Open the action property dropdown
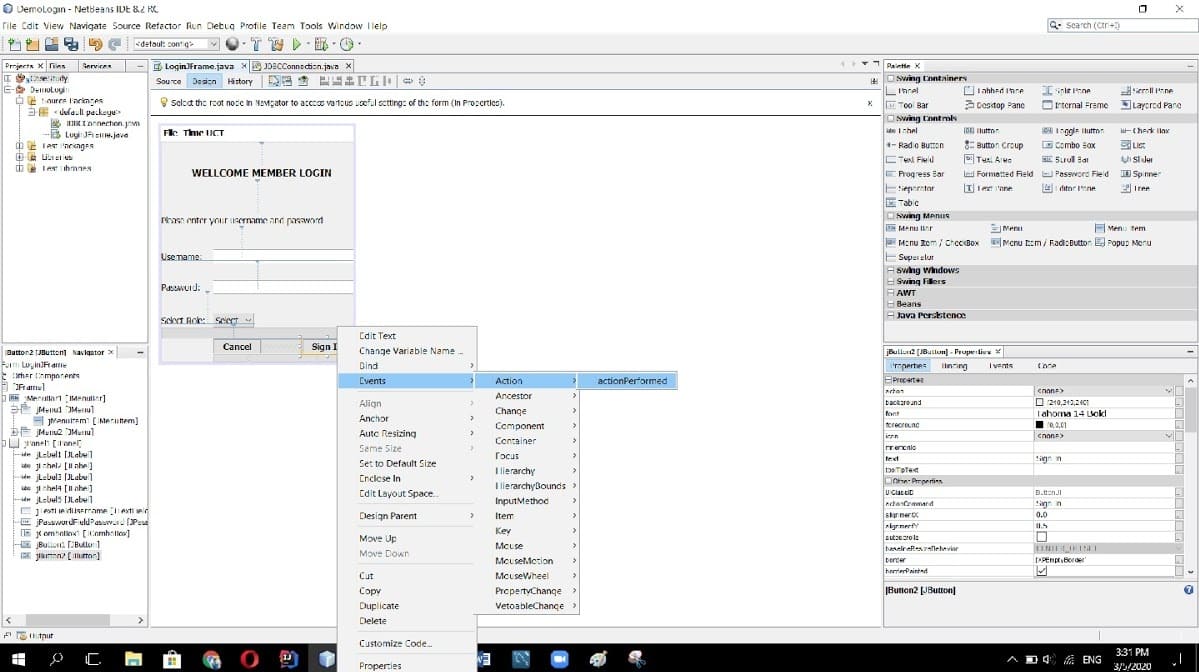The height and width of the screenshot is (672, 1199). (1168, 390)
